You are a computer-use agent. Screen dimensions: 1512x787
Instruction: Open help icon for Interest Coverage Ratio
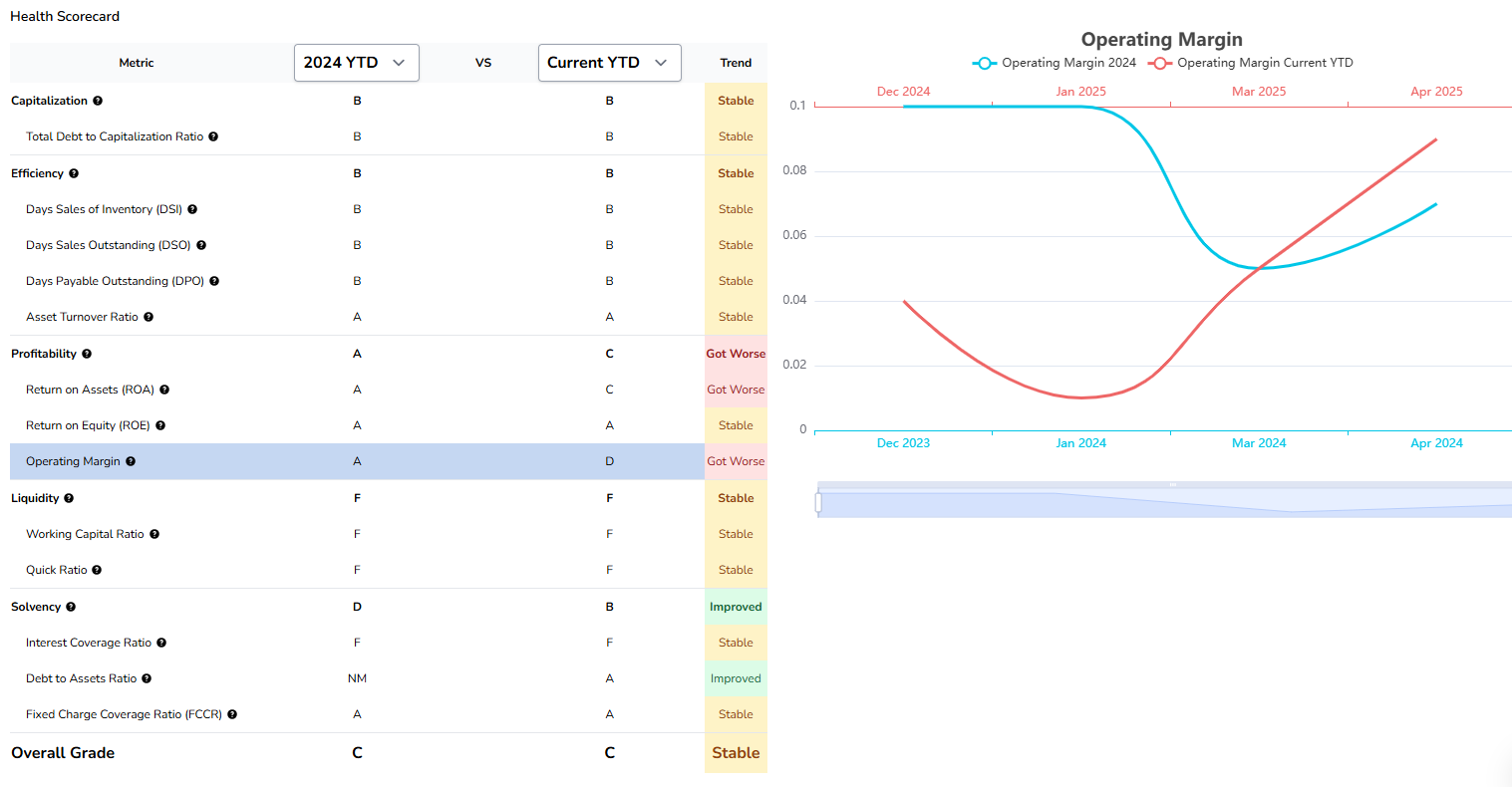click(x=161, y=643)
